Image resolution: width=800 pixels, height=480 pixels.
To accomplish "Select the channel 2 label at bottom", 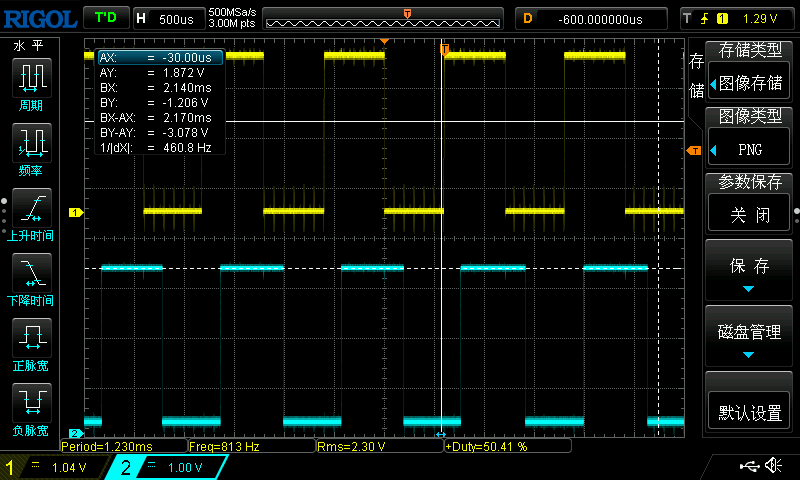I will click(126, 467).
